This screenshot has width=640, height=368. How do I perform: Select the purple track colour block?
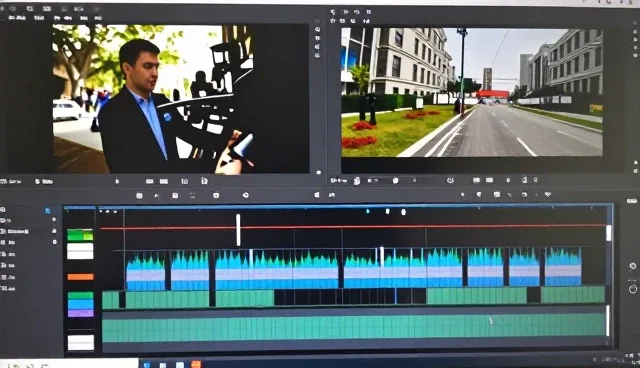click(x=80, y=313)
